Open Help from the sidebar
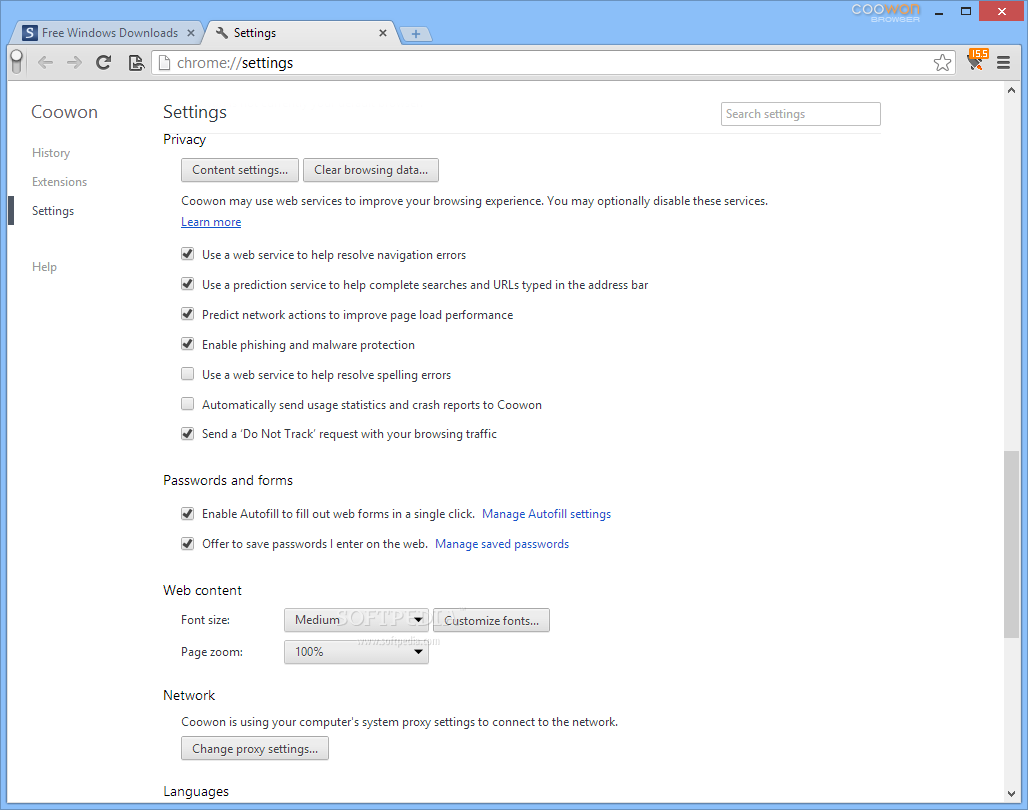 tap(45, 267)
